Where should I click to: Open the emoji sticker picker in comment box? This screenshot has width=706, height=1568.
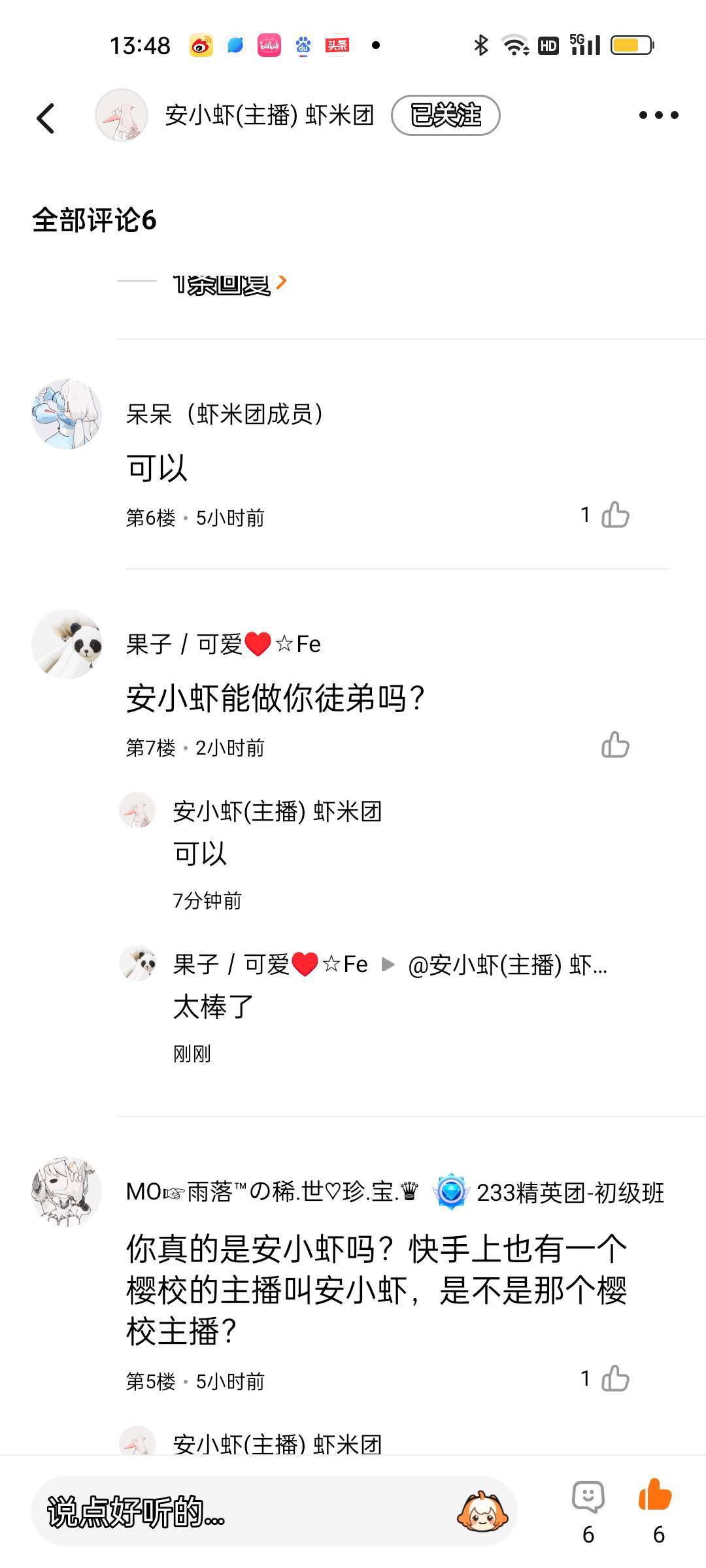click(482, 1511)
